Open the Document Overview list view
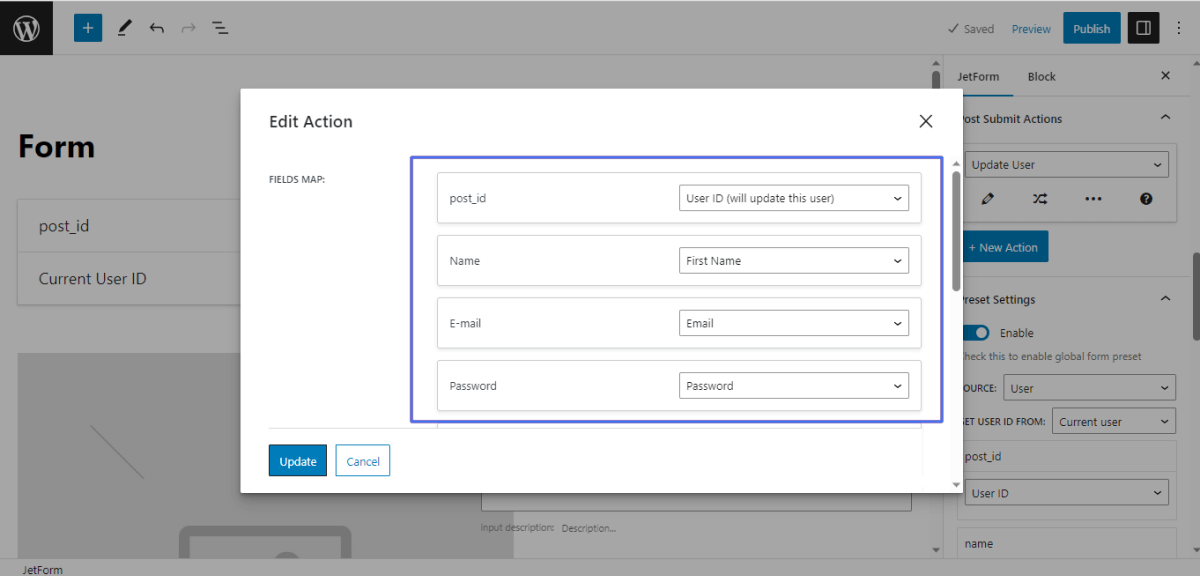Image resolution: width=1200 pixels, height=576 pixels. 220,28
